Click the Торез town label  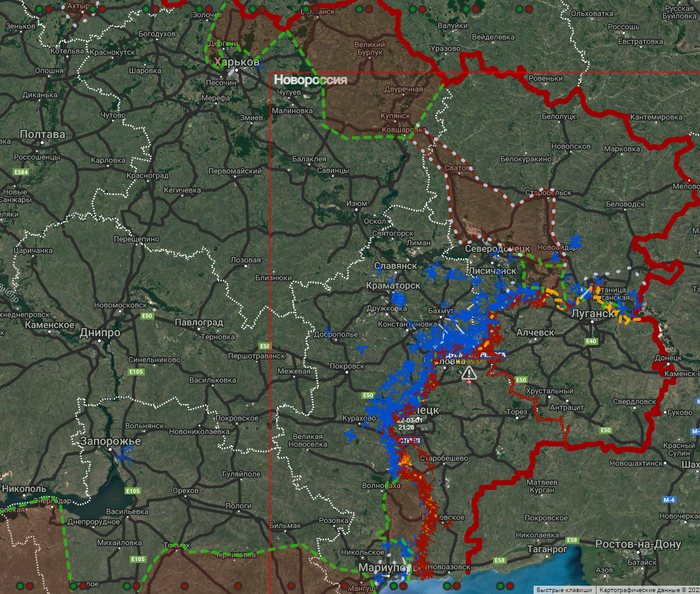(x=517, y=412)
